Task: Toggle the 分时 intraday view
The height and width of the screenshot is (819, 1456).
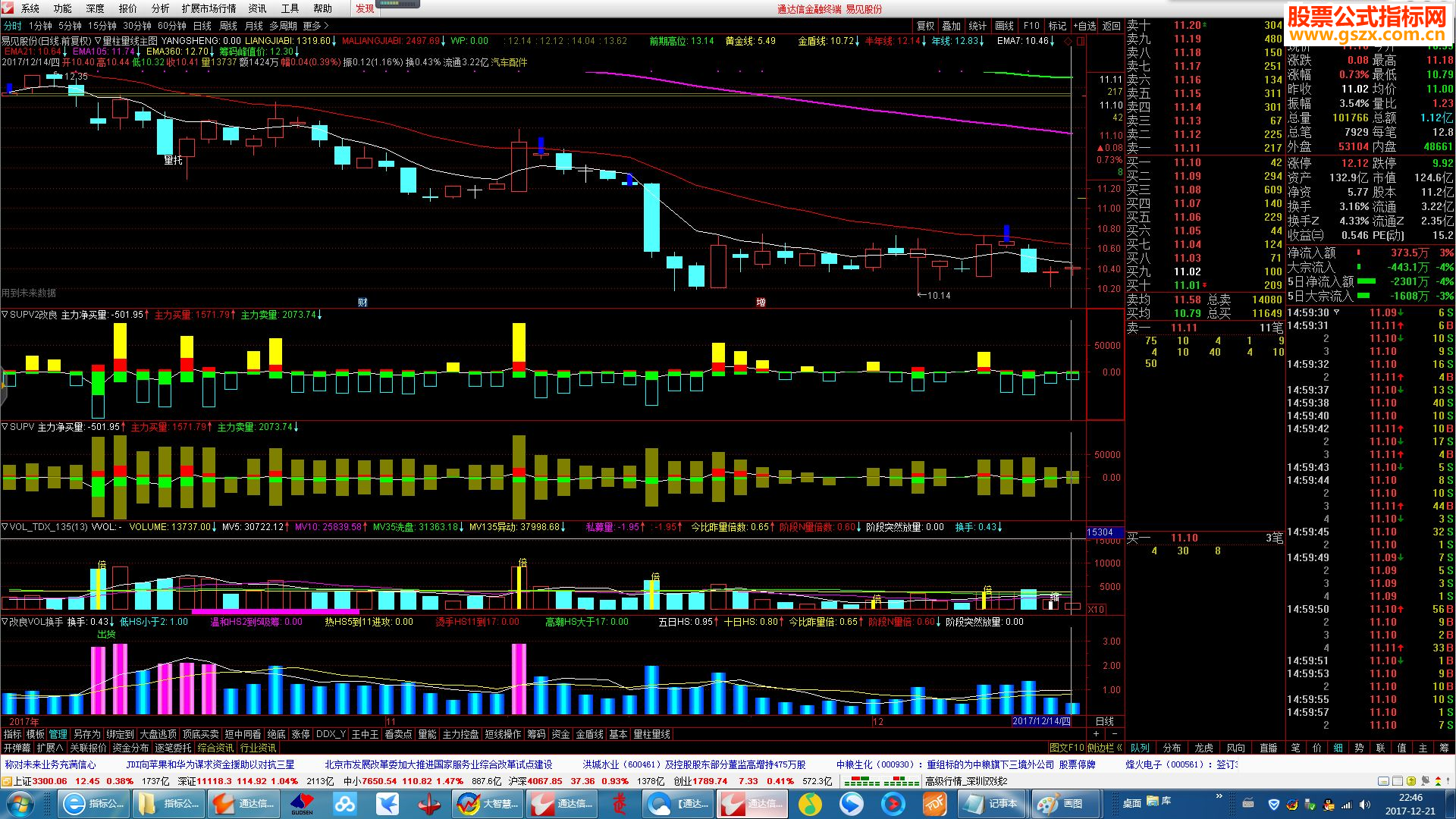Action: 13,26
